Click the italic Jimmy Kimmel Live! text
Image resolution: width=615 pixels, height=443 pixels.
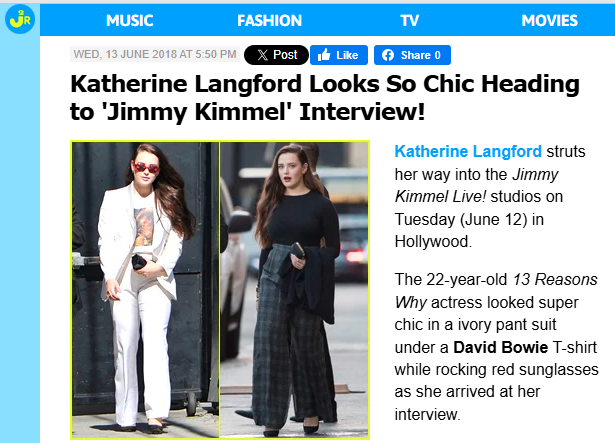coord(477,185)
